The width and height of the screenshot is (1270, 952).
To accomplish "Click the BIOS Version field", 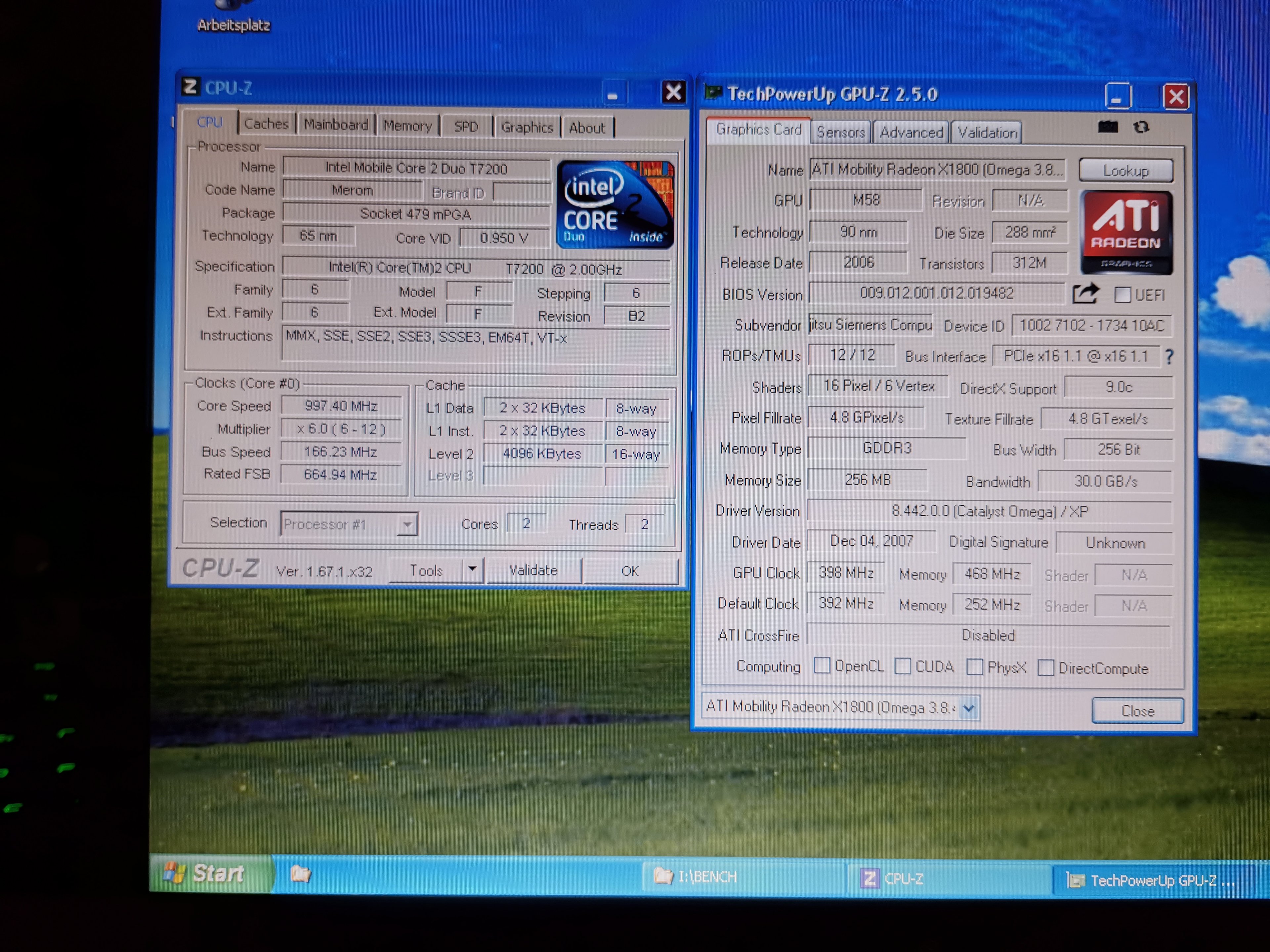I will pos(937,293).
